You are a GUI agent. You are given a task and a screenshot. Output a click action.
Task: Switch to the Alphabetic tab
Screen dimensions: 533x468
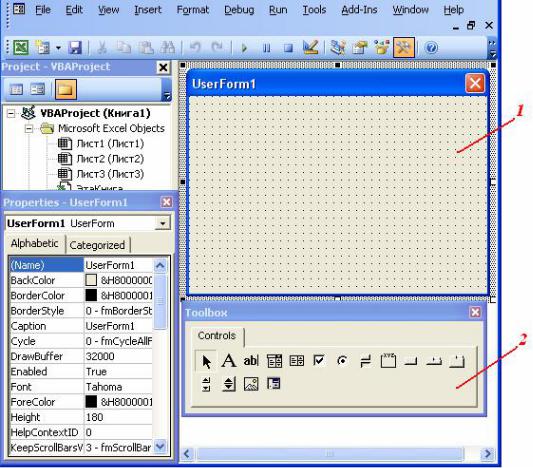tap(34, 243)
